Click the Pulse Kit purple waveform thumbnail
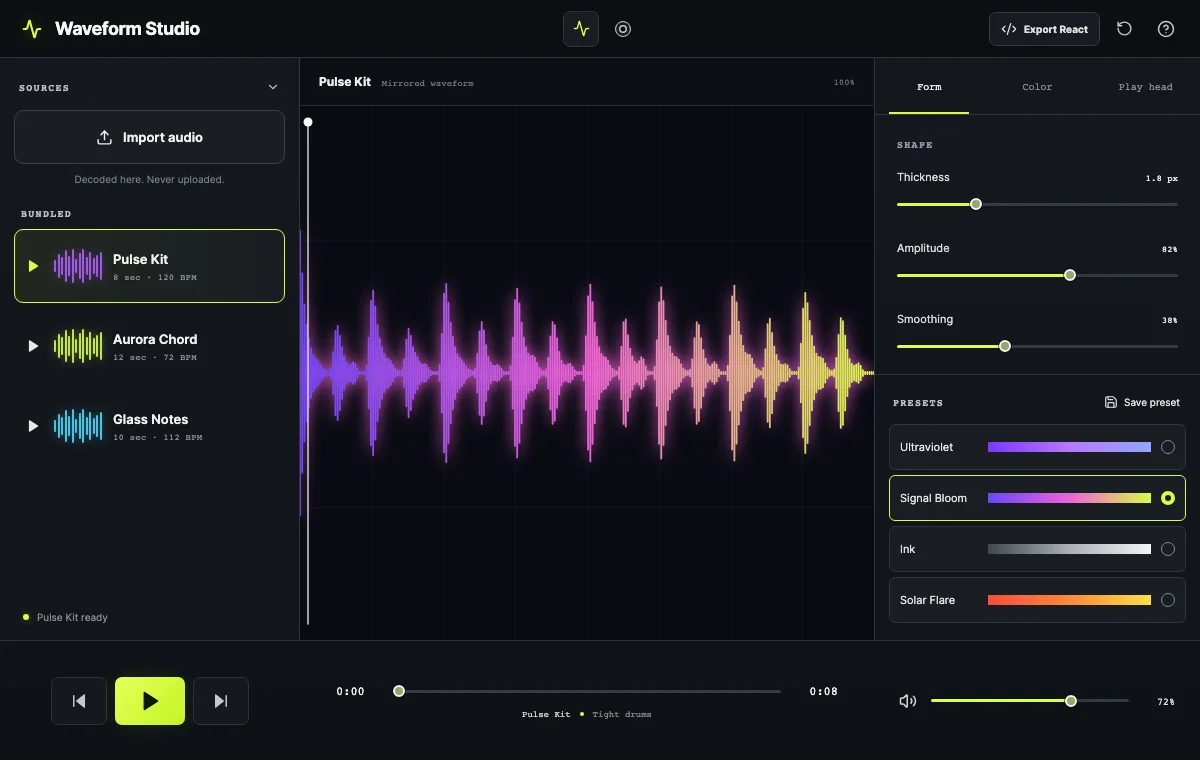Viewport: 1200px width, 760px height. coord(78,266)
